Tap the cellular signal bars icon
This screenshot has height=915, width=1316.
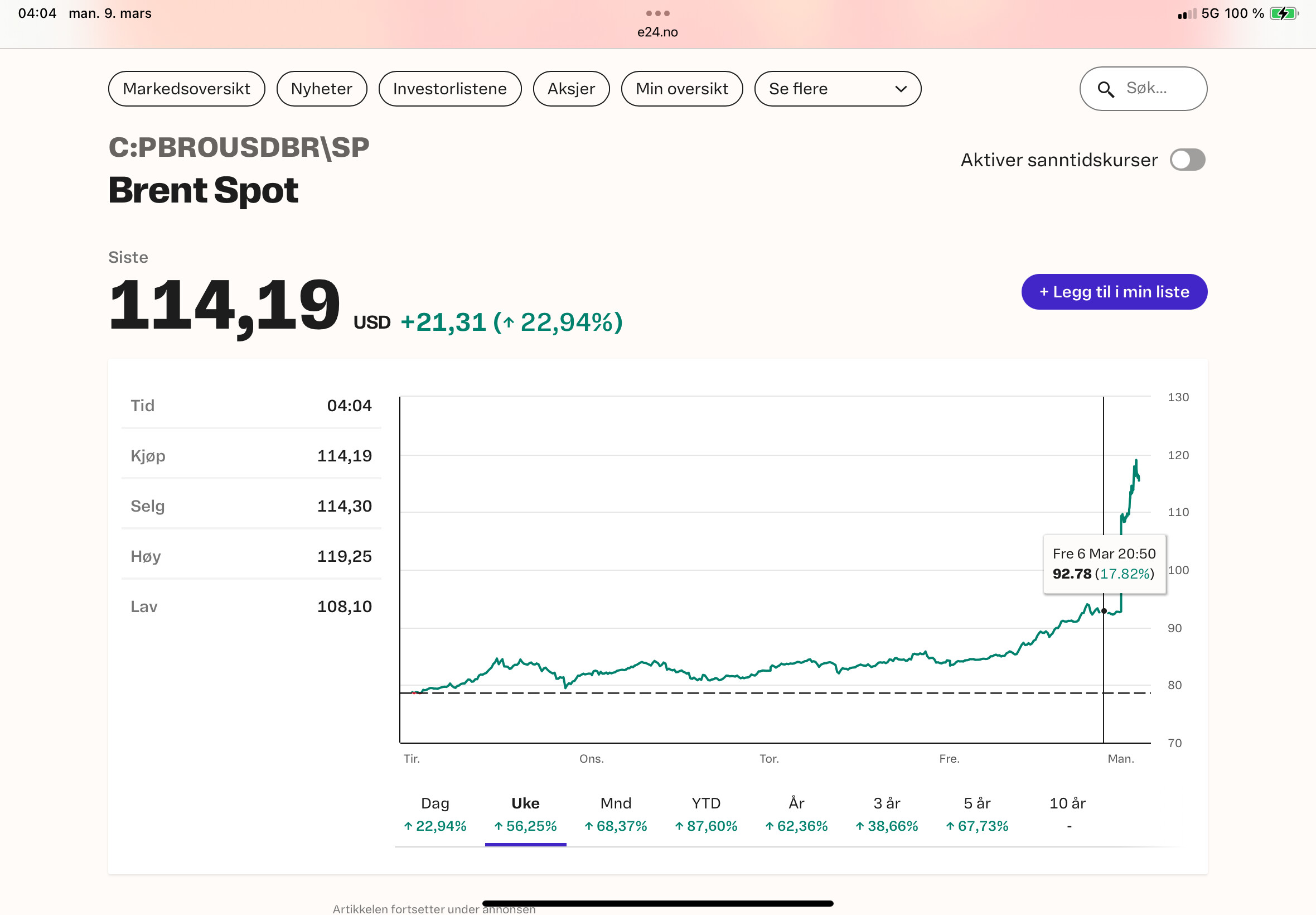pos(1187,14)
